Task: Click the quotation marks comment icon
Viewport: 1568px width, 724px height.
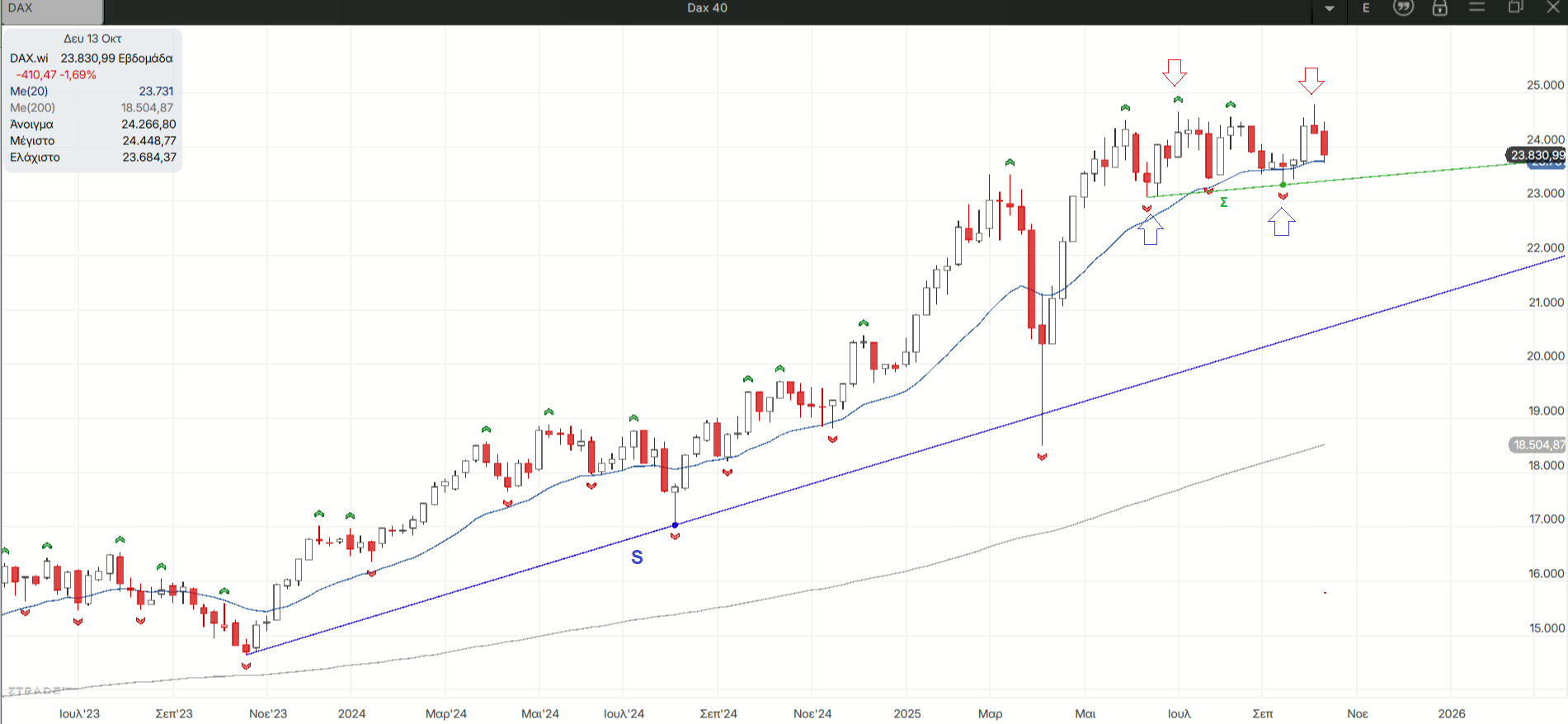Action: coord(1403,8)
